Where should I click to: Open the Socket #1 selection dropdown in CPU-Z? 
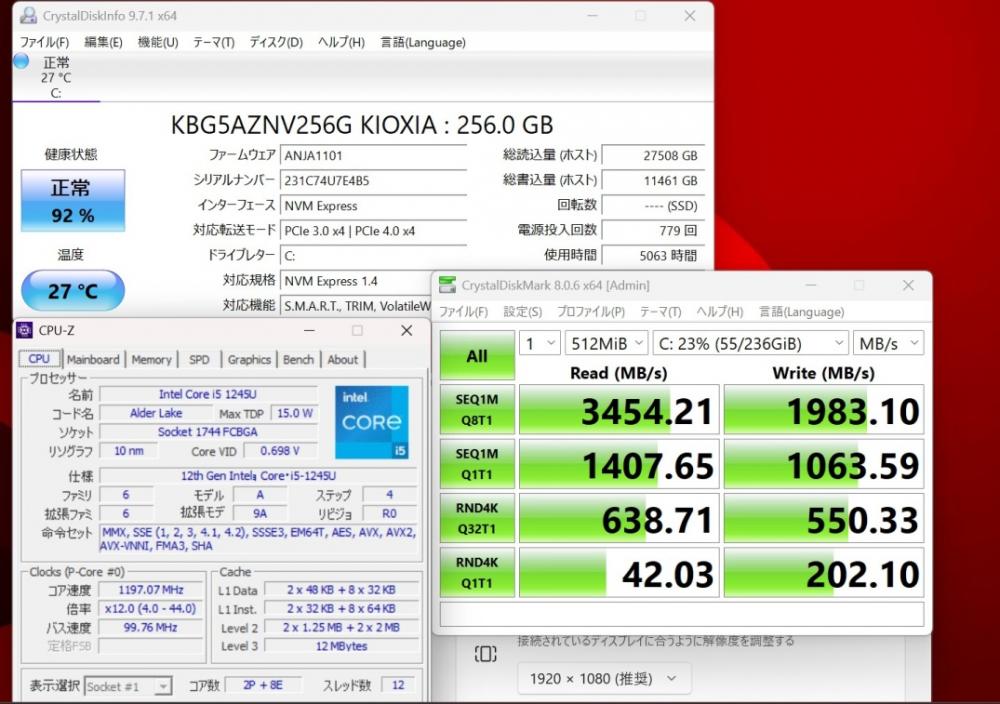pyautogui.click(x=128, y=686)
